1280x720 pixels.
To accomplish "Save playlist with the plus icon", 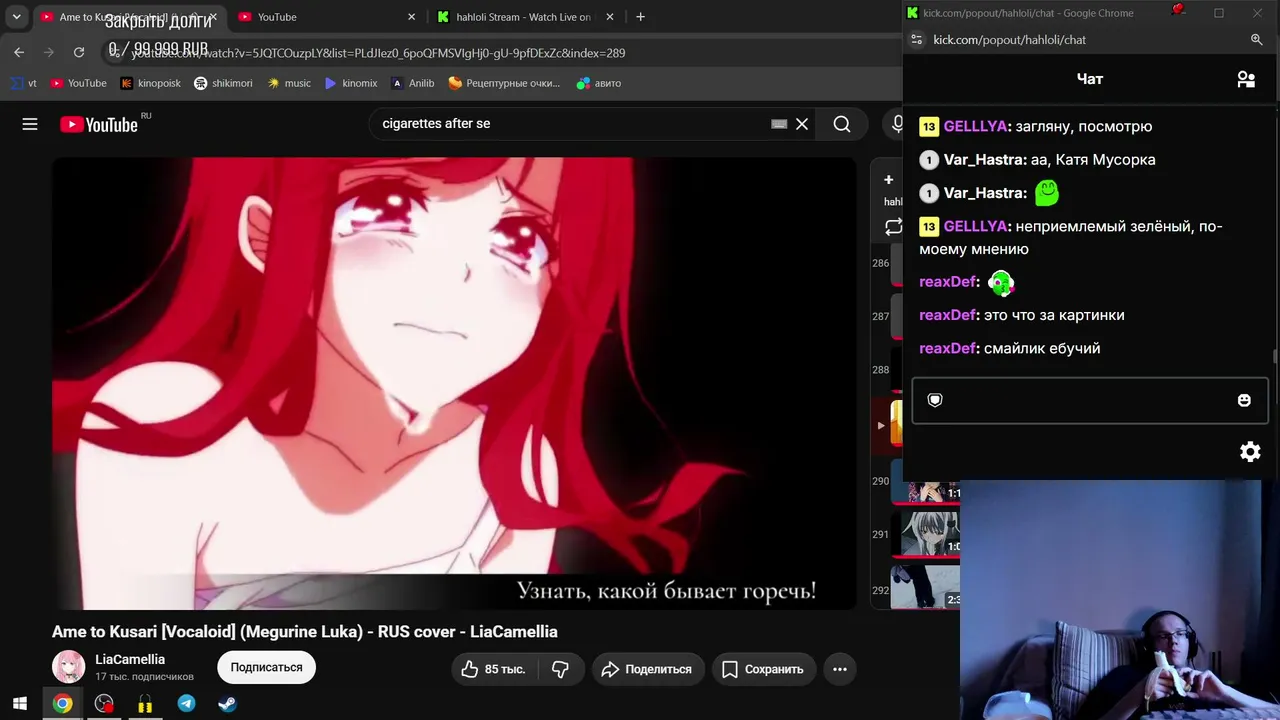I will click(x=888, y=180).
